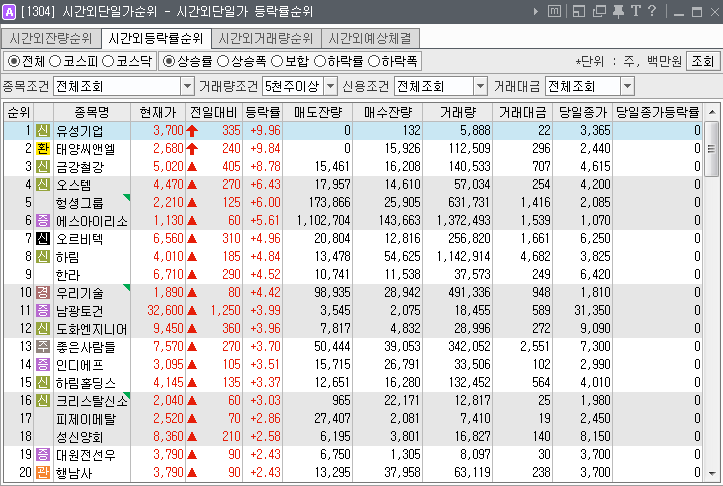Sort by 등락률 column header
Image resolution: width=723 pixels, height=486 pixels.
pos(262,112)
